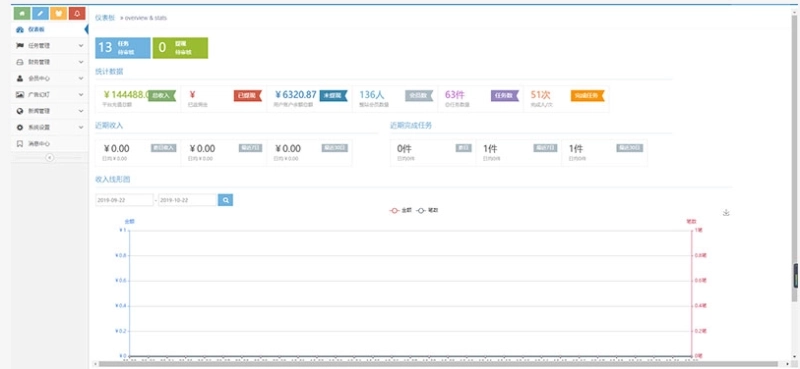Click the 51次 completion count
The width and height of the screenshot is (800, 369).
[x=541, y=94]
